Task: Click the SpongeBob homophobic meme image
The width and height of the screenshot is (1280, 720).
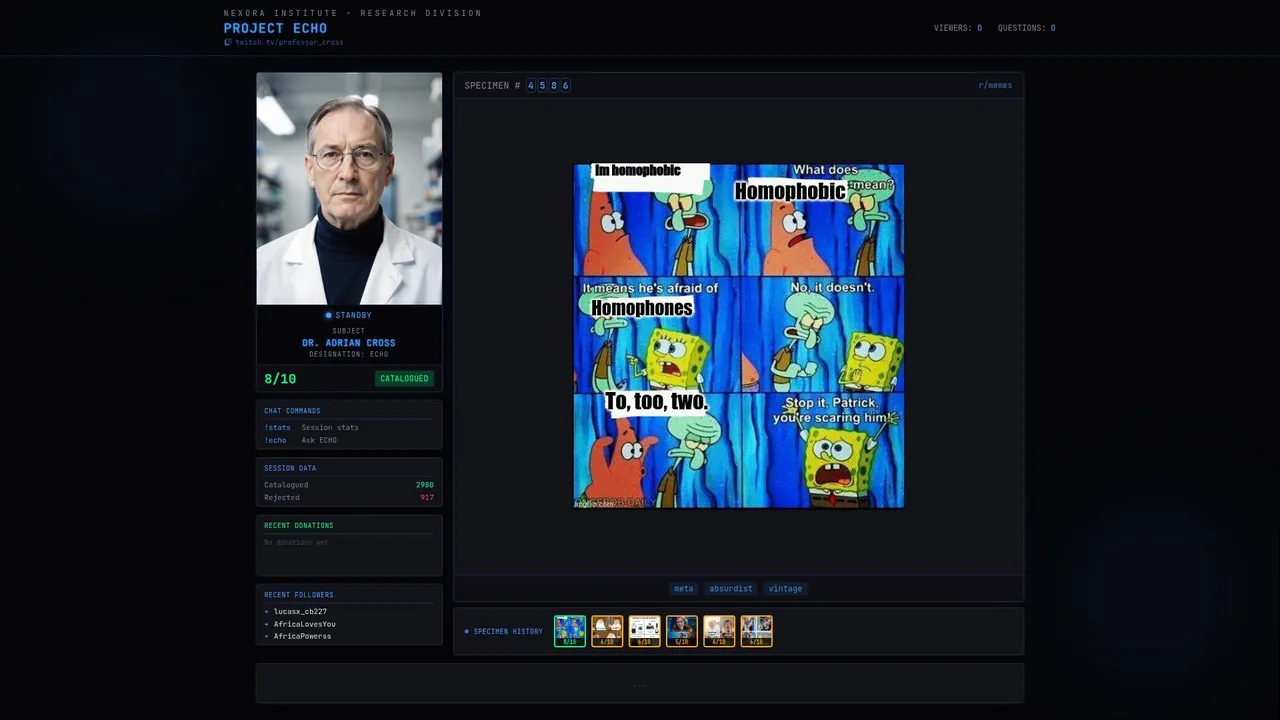Action: [739, 336]
